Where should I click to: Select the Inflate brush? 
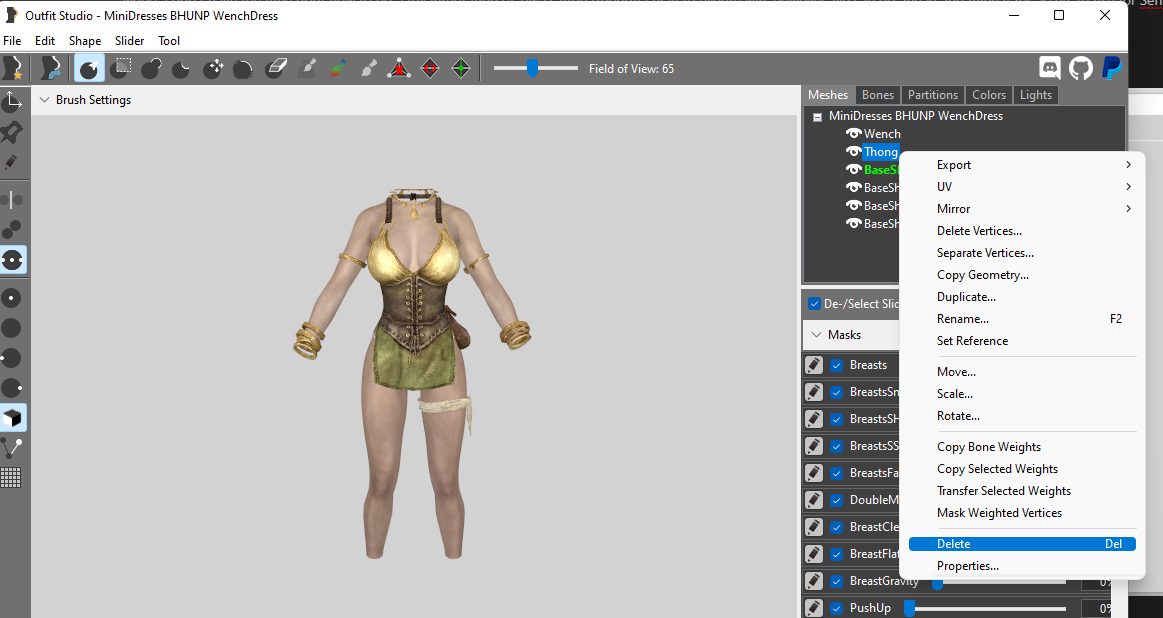(x=151, y=68)
